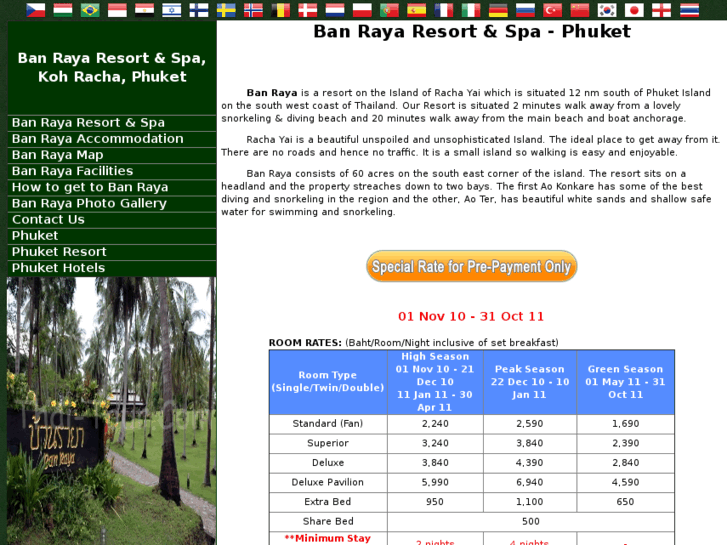Select the Italian flag language icon
Viewport: 727px width, 545px height.
tap(471, 10)
